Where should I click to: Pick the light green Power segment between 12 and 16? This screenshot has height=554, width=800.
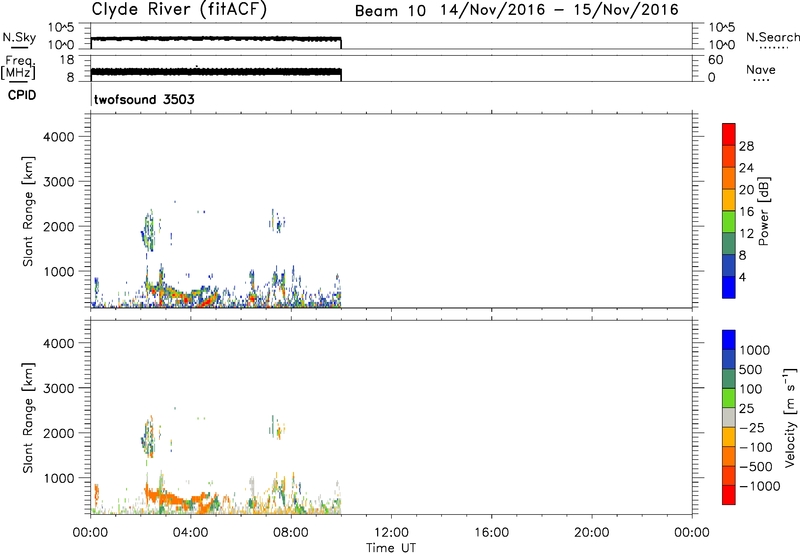(729, 221)
